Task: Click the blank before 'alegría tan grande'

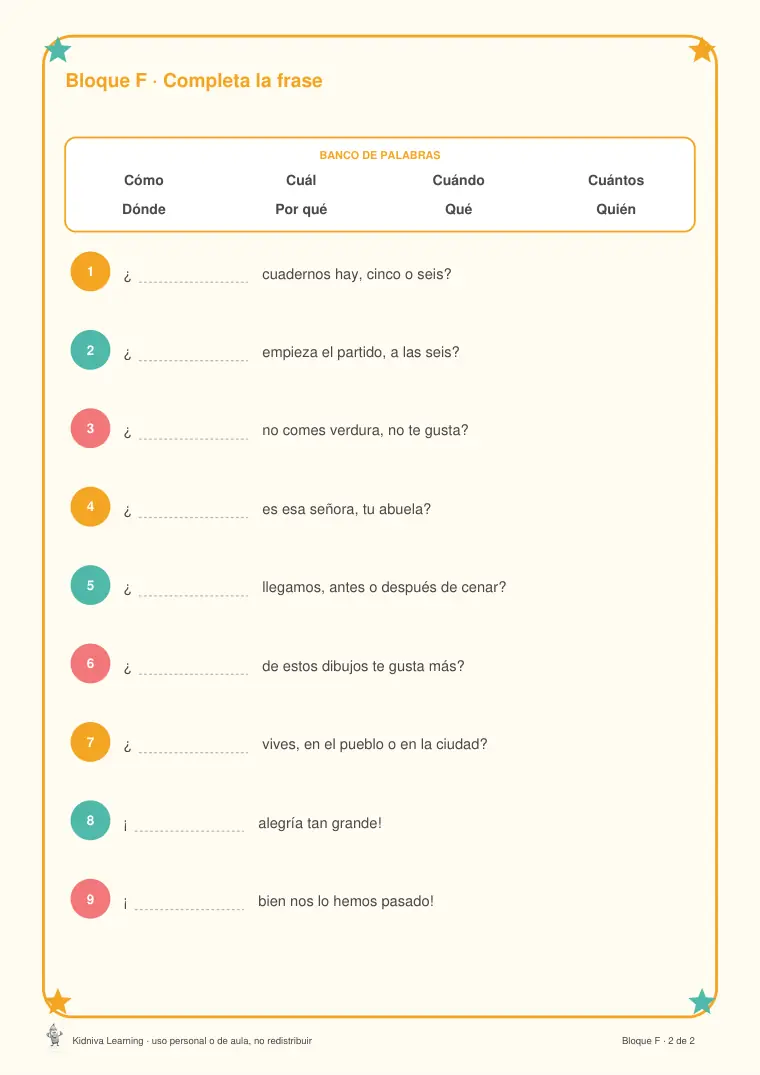Action: [190, 825]
